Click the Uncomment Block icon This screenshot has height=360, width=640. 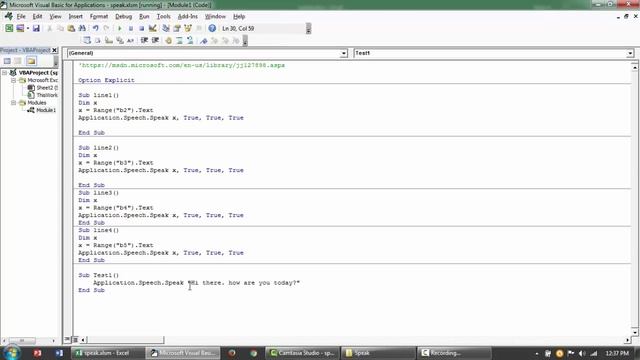pyautogui.click(x=190, y=40)
